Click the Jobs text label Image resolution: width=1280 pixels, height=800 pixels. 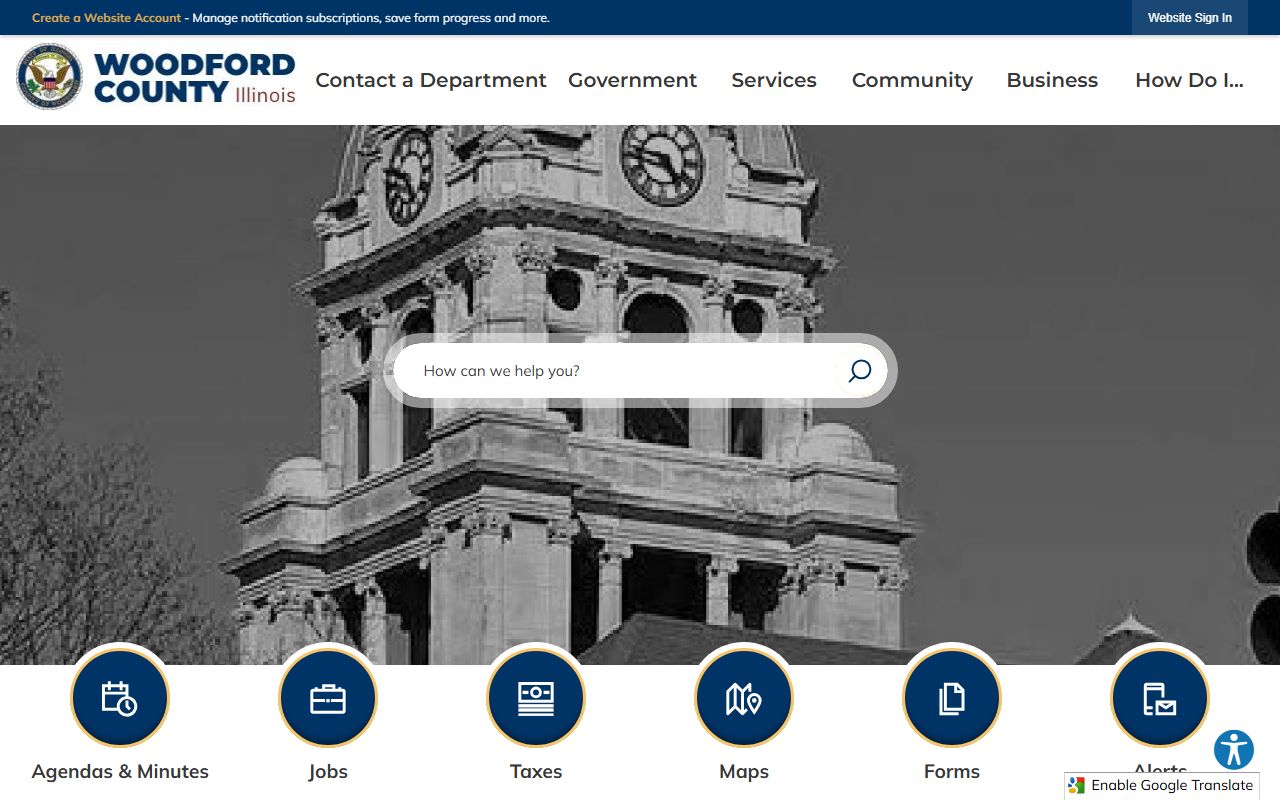[328, 771]
